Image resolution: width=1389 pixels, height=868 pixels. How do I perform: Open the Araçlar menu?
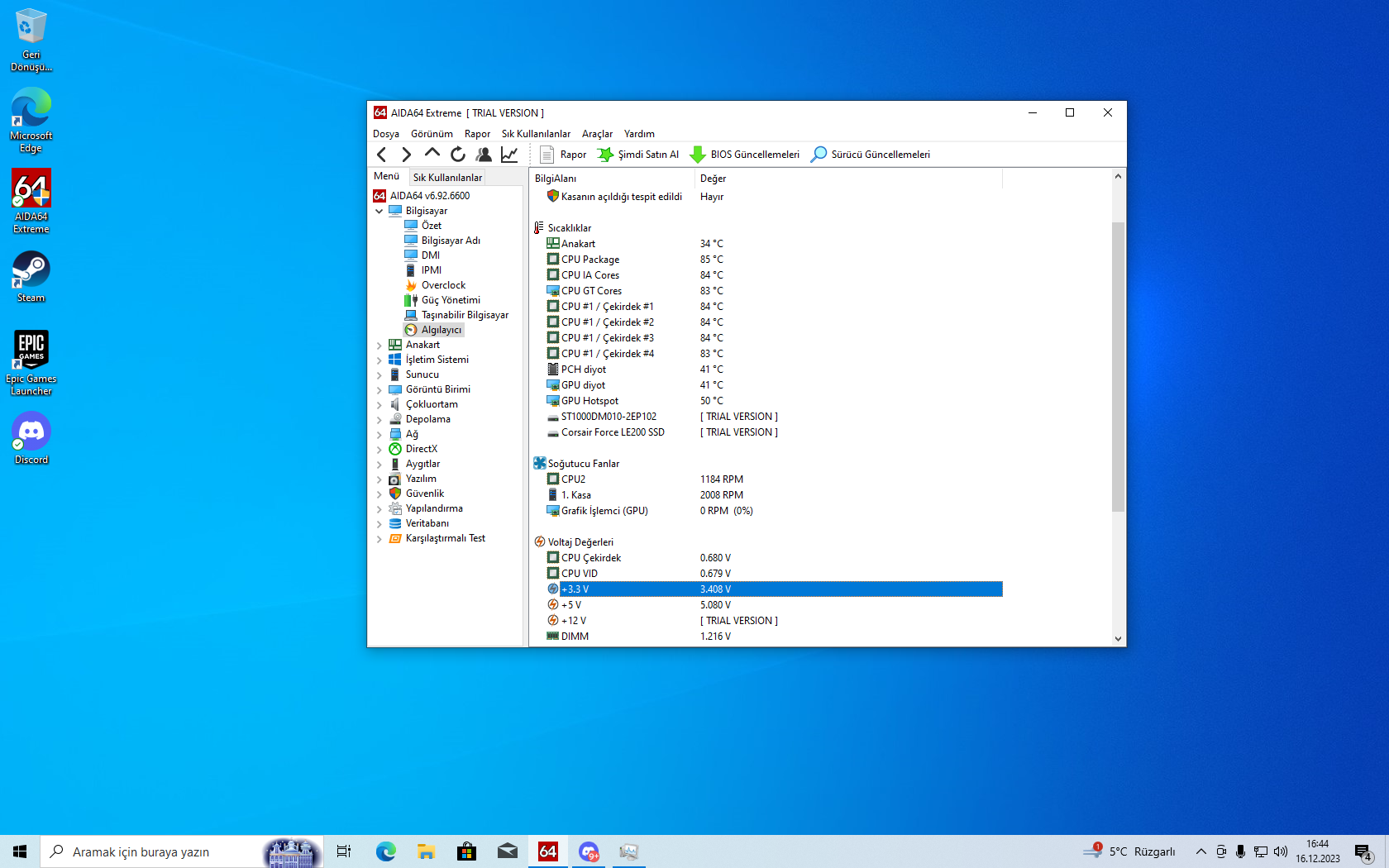coord(597,134)
